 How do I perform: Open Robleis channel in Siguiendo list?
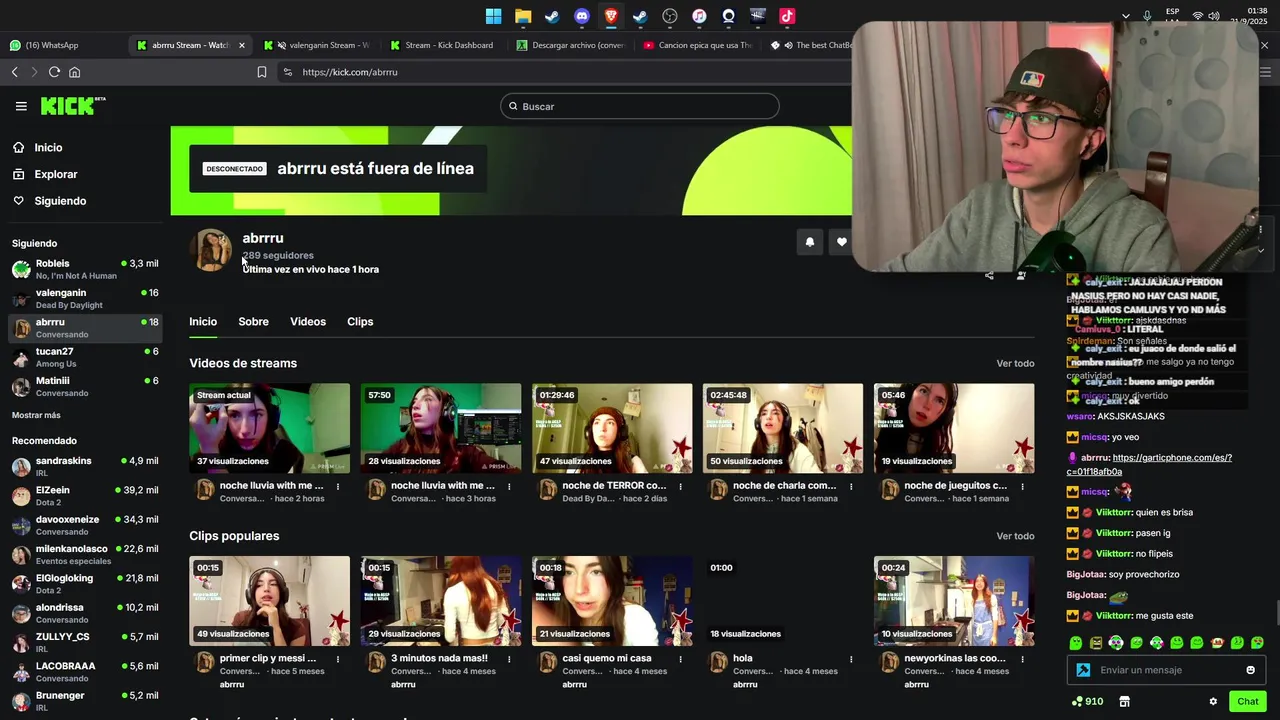tap(84, 269)
